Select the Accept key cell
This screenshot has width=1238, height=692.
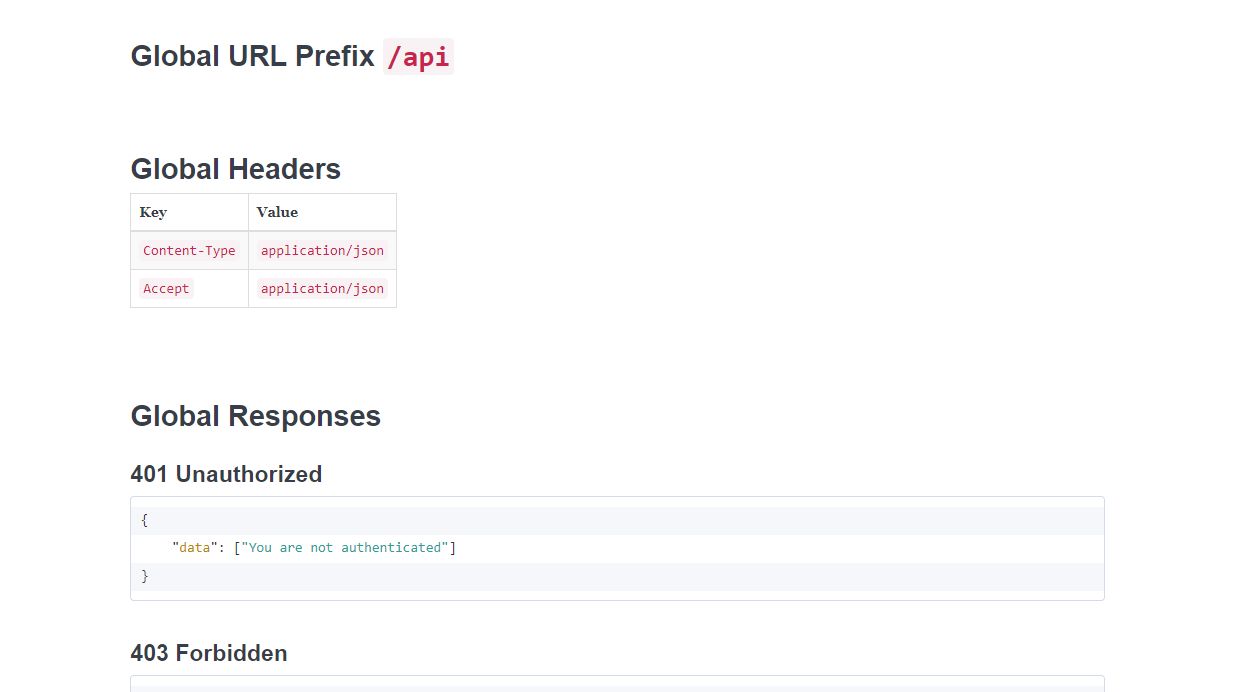pos(166,289)
